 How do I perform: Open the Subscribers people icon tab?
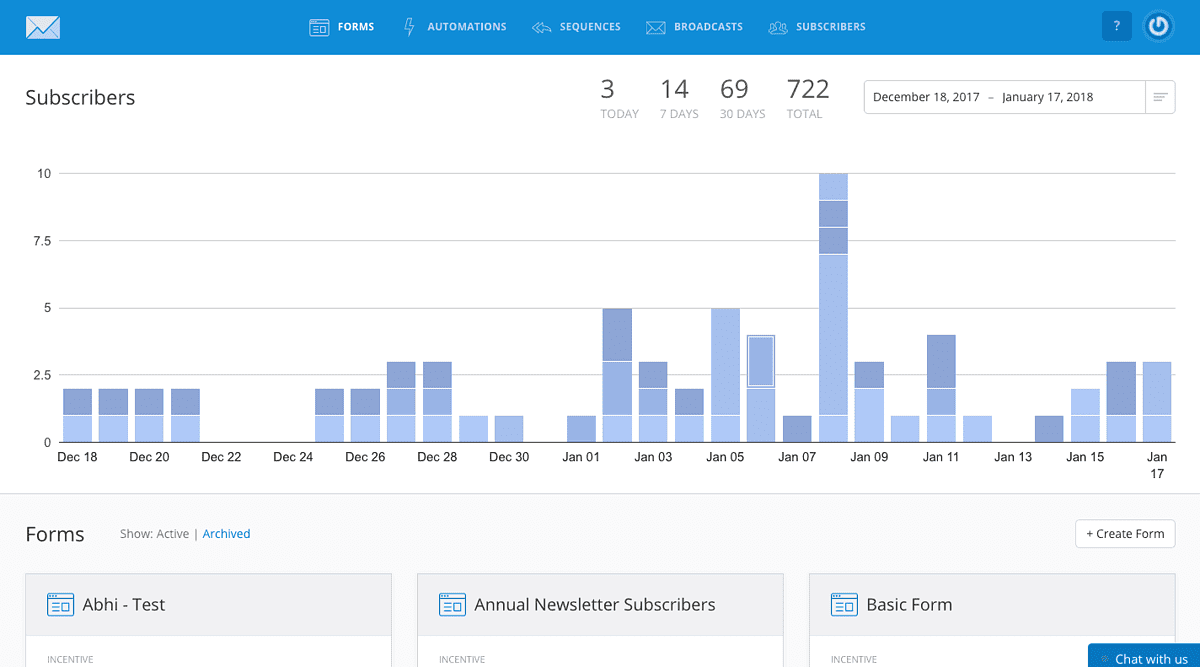click(x=817, y=27)
